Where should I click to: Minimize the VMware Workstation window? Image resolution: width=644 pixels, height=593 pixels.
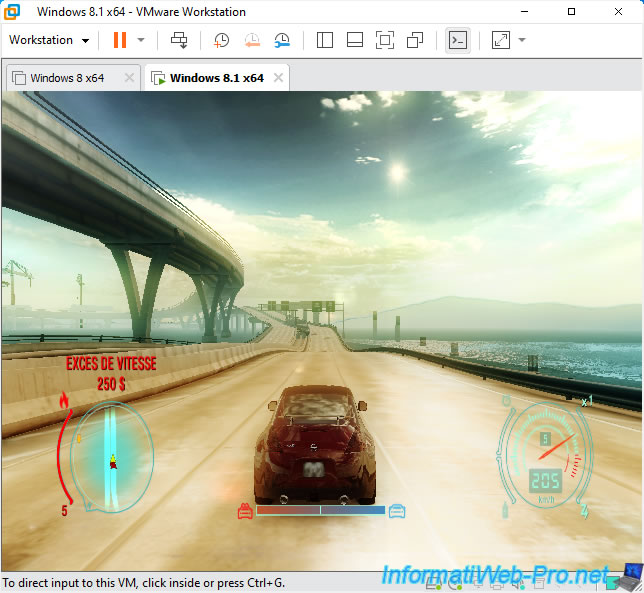(x=524, y=11)
